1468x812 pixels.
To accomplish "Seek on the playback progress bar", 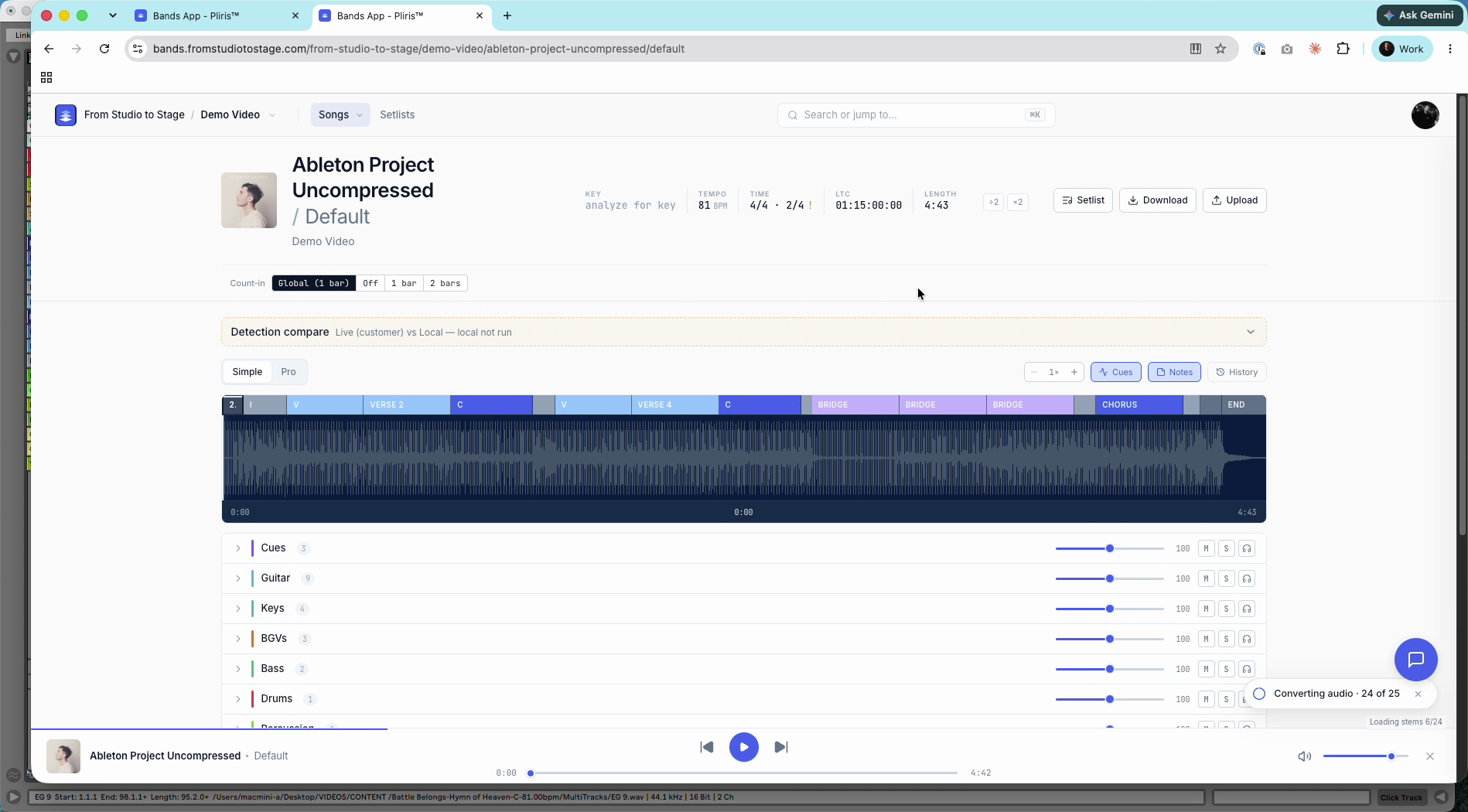I will pos(744,773).
